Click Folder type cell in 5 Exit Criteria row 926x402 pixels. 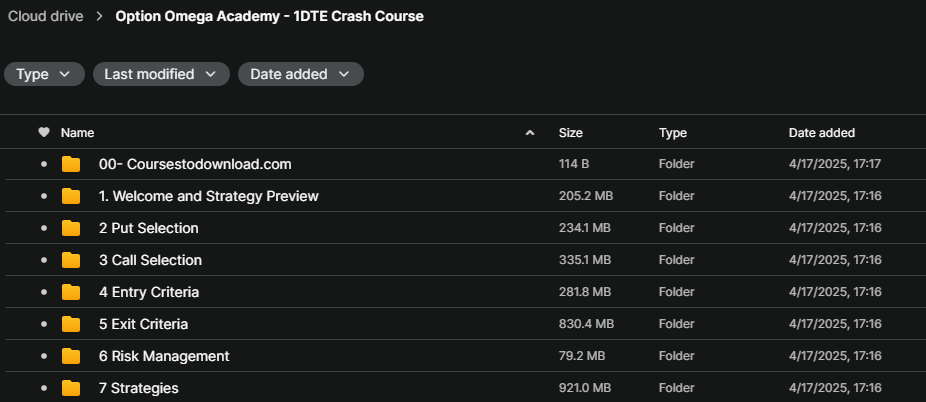(x=676, y=323)
